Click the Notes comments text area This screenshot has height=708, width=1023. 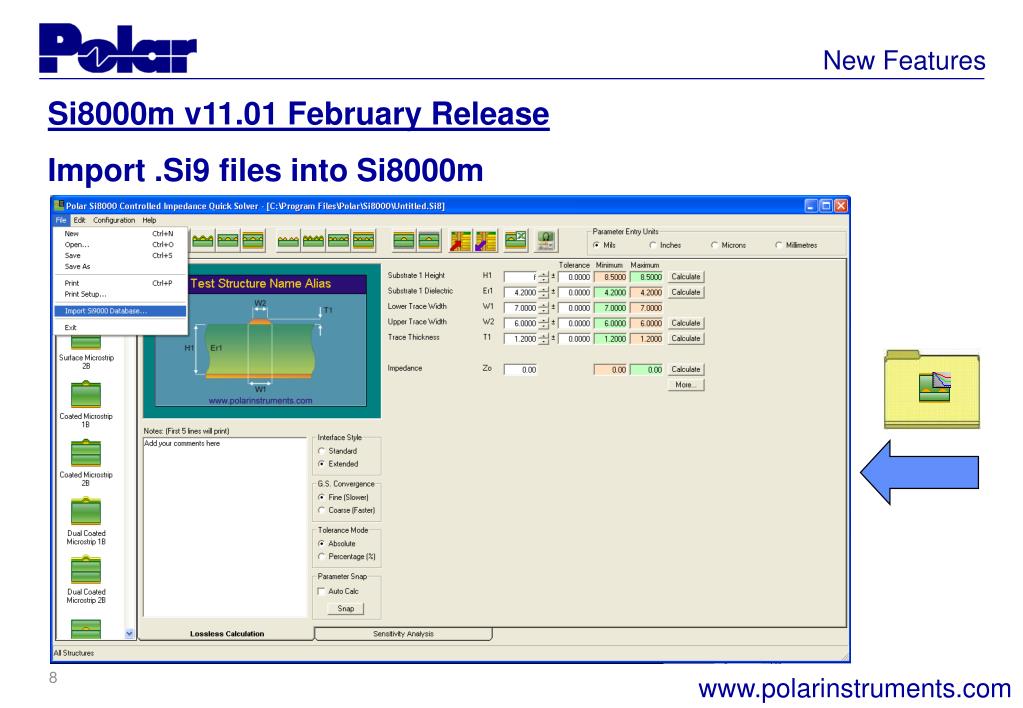[x=224, y=527]
